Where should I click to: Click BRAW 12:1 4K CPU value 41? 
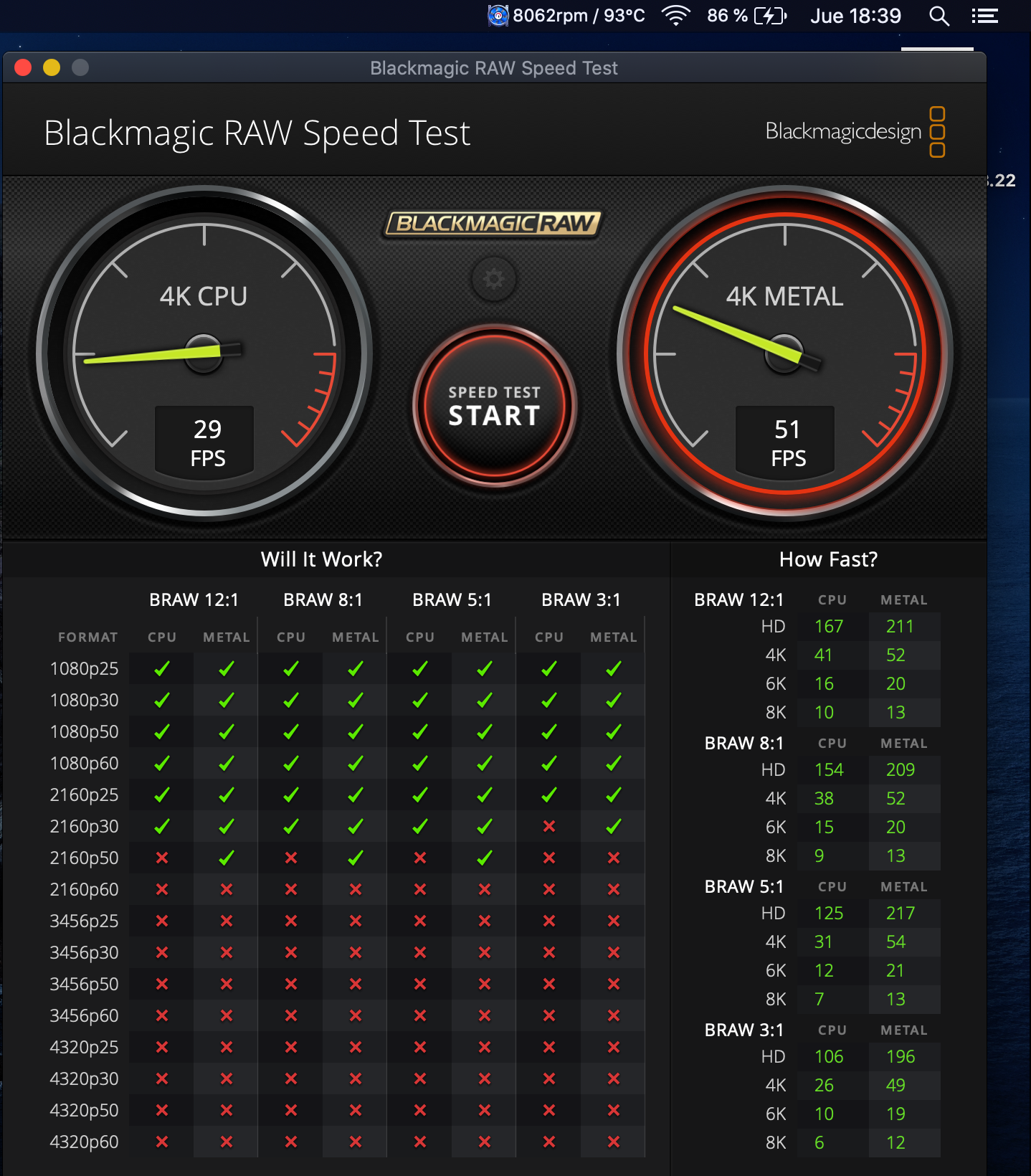click(x=823, y=655)
